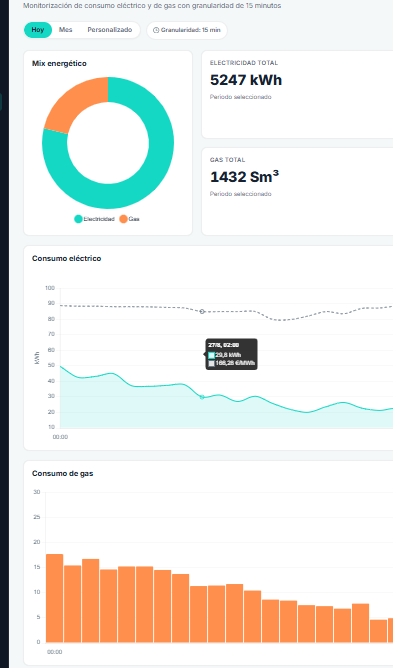
Task: Click the highlighted point on the teal consumption line
Action: click(202, 397)
